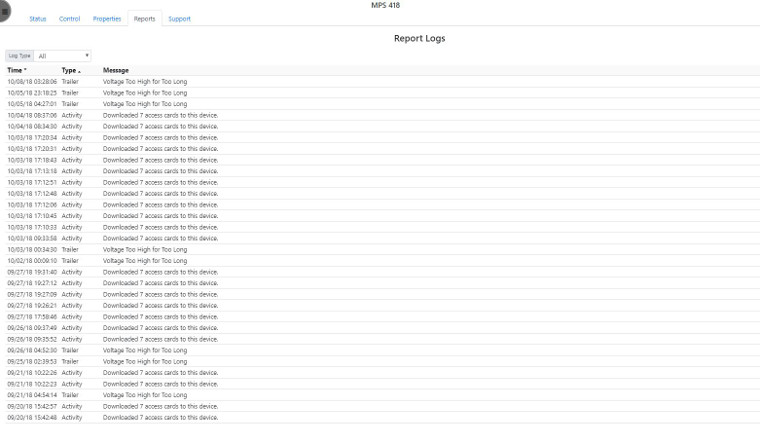Click the sort indicator beside Time

25,70
